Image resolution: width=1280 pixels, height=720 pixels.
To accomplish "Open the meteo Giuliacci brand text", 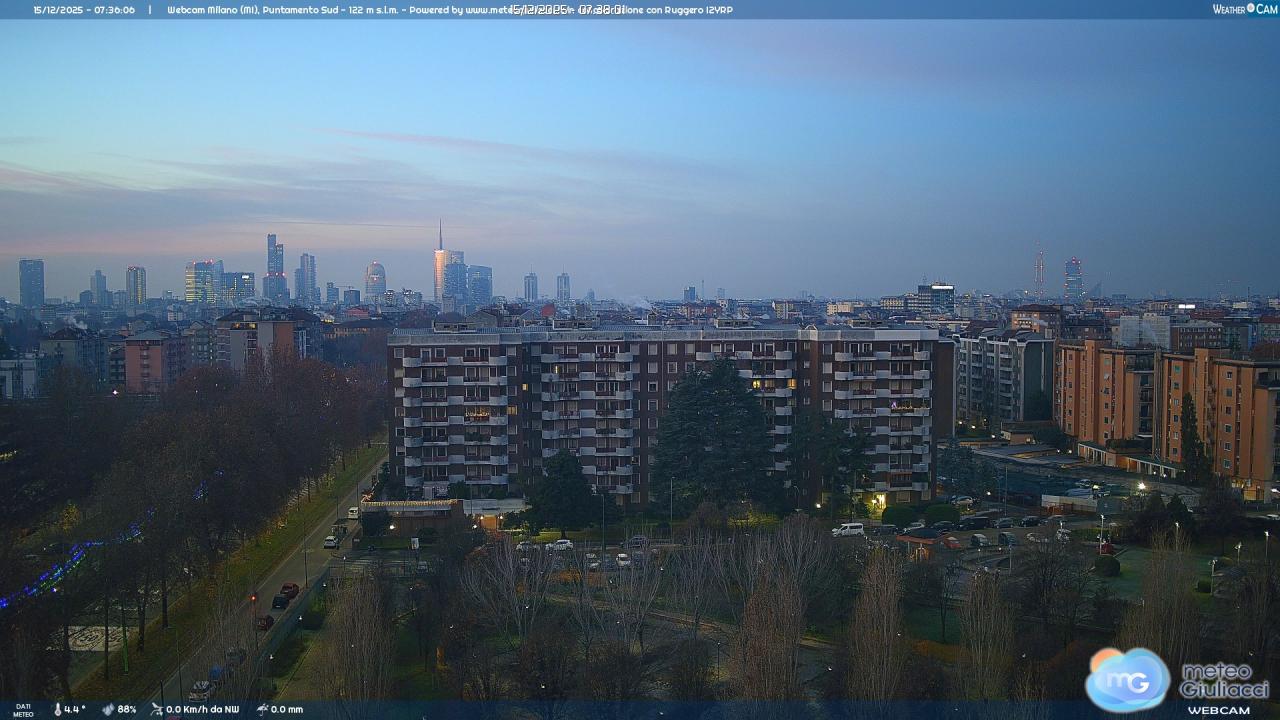I will pyautogui.click(x=1223, y=680).
